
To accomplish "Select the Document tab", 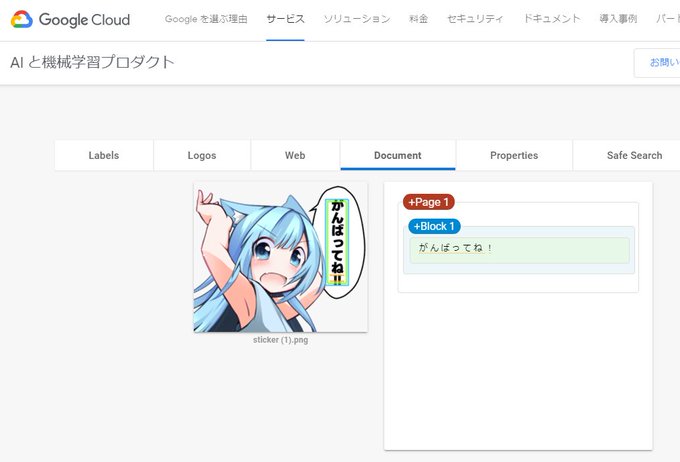I will [398, 155].
